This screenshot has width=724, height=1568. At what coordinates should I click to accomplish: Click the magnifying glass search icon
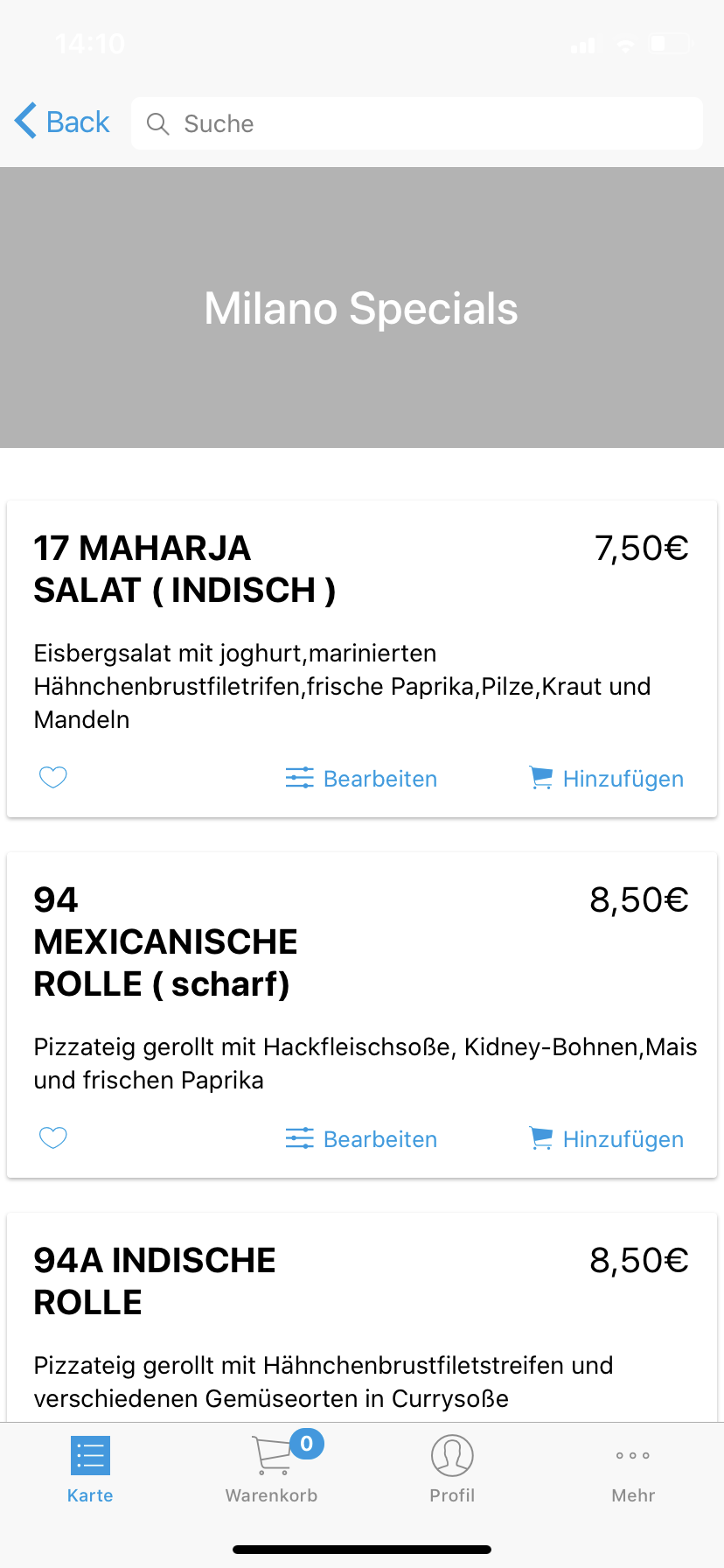point(157,123)
